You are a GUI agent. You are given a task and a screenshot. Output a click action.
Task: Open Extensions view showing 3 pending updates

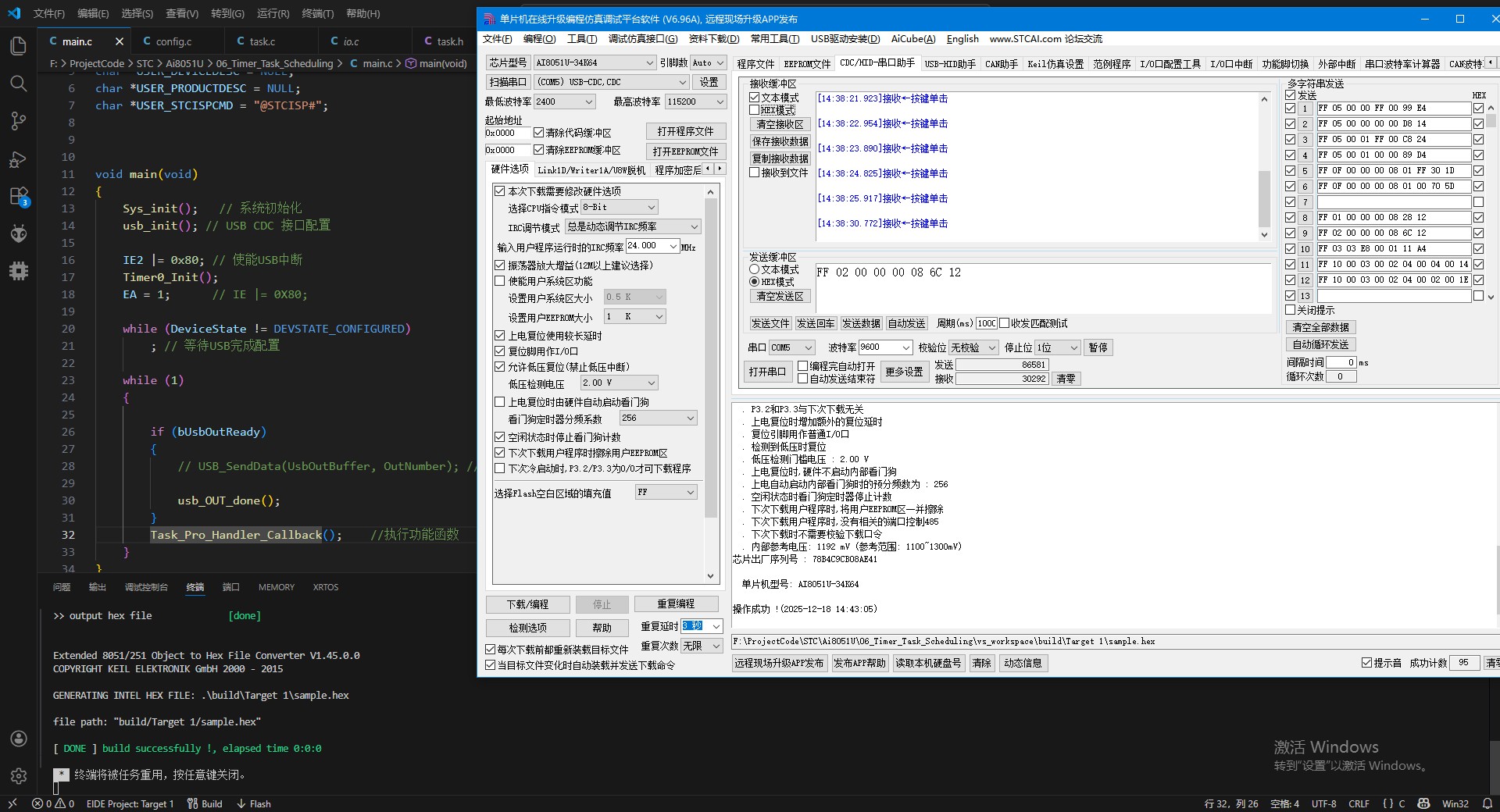point(18,196)
